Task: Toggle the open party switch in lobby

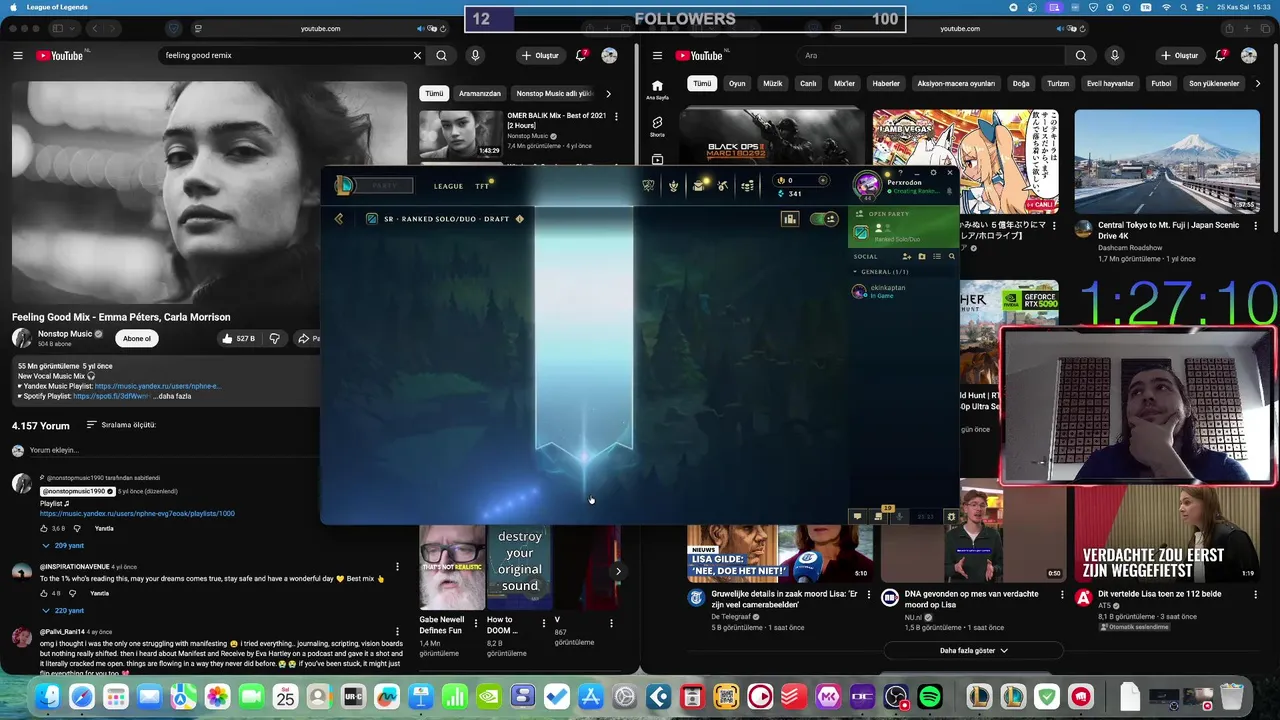Action: coord(824,219)
